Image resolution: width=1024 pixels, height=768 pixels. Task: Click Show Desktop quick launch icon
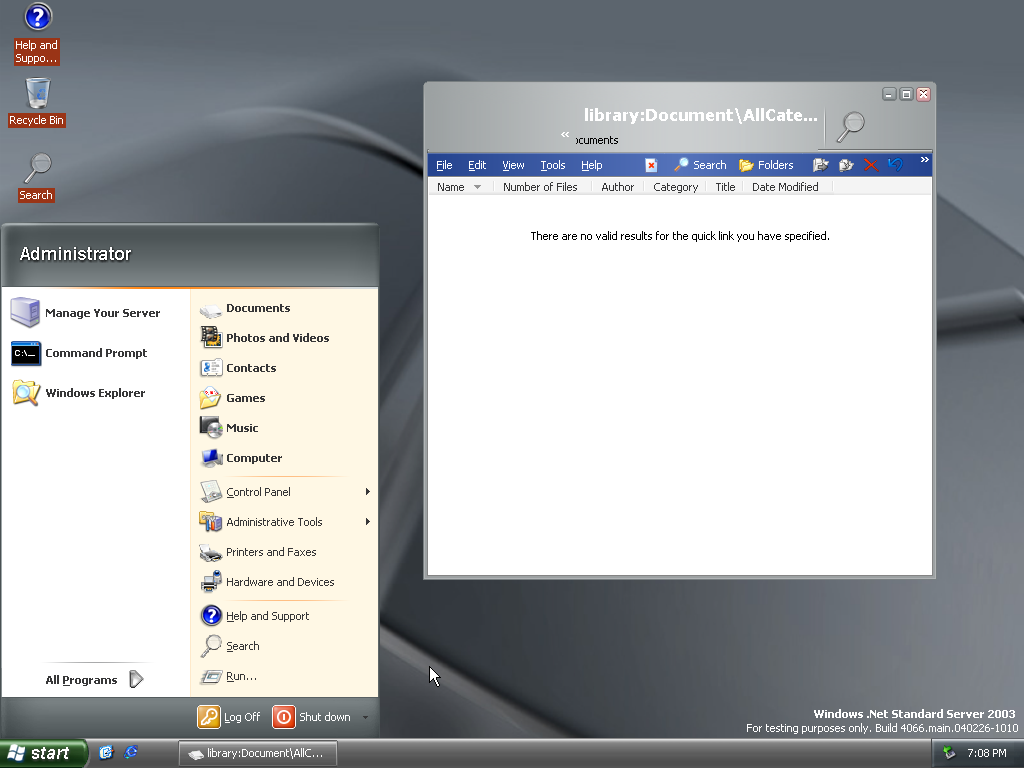pyautogui.click(x=106, y=752)
